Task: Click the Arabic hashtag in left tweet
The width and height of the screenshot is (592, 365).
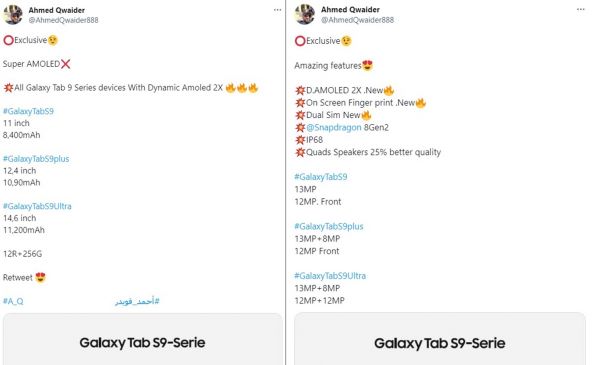Action: coord(137,301)
